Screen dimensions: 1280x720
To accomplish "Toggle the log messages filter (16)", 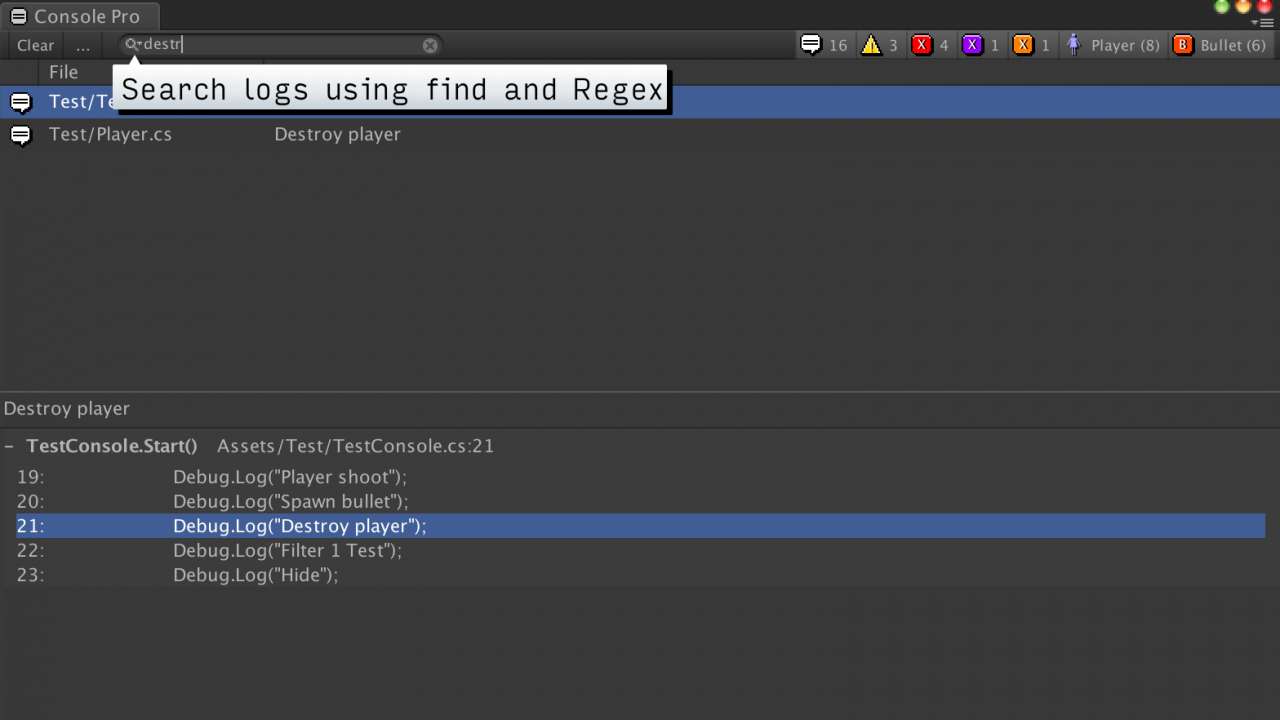I will tap(824, 45).
